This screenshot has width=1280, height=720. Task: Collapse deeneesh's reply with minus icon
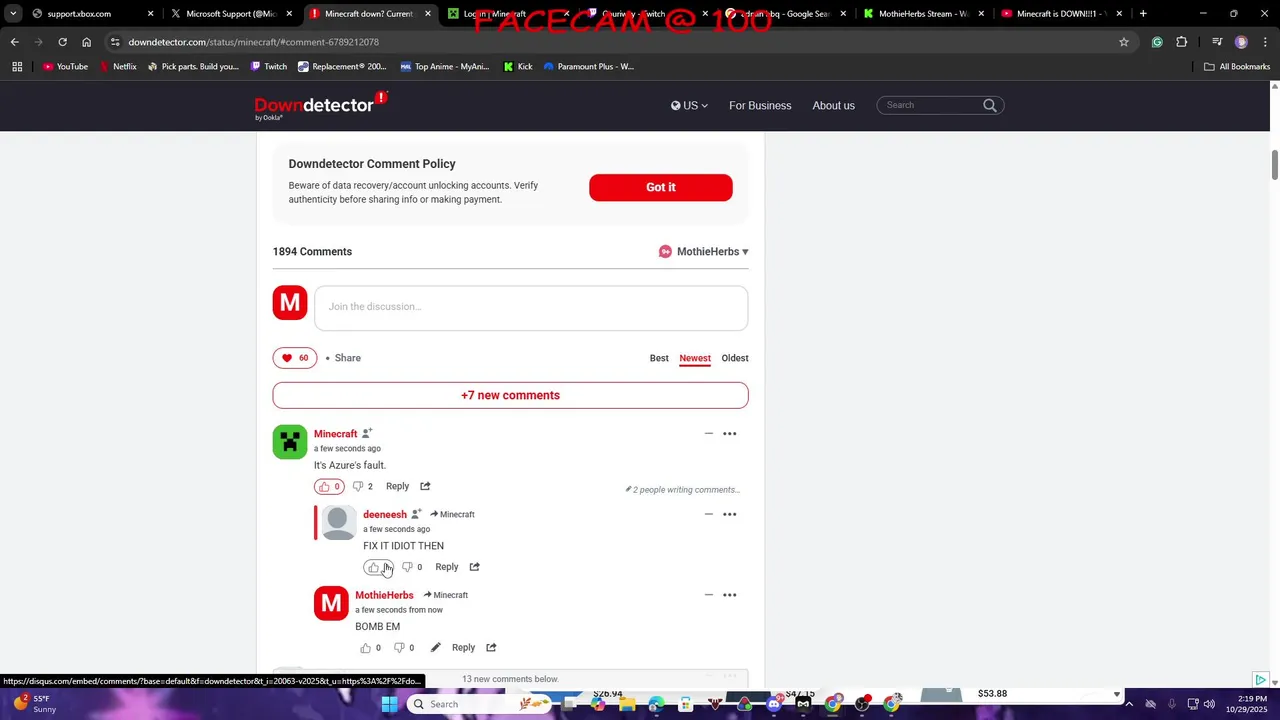click(x=709, y=514)
